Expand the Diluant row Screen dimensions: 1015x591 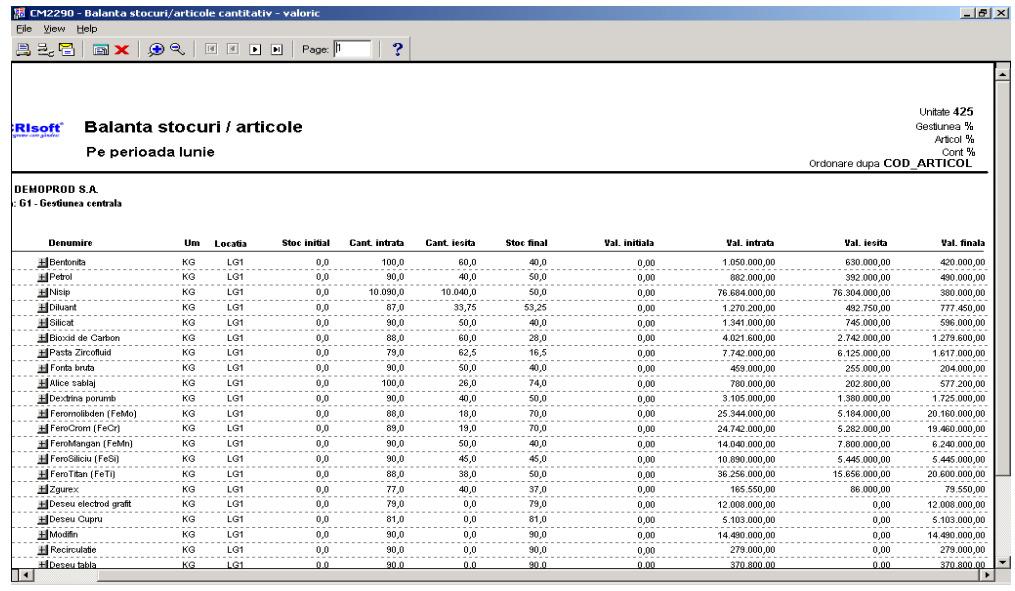[x=43, y=307]
